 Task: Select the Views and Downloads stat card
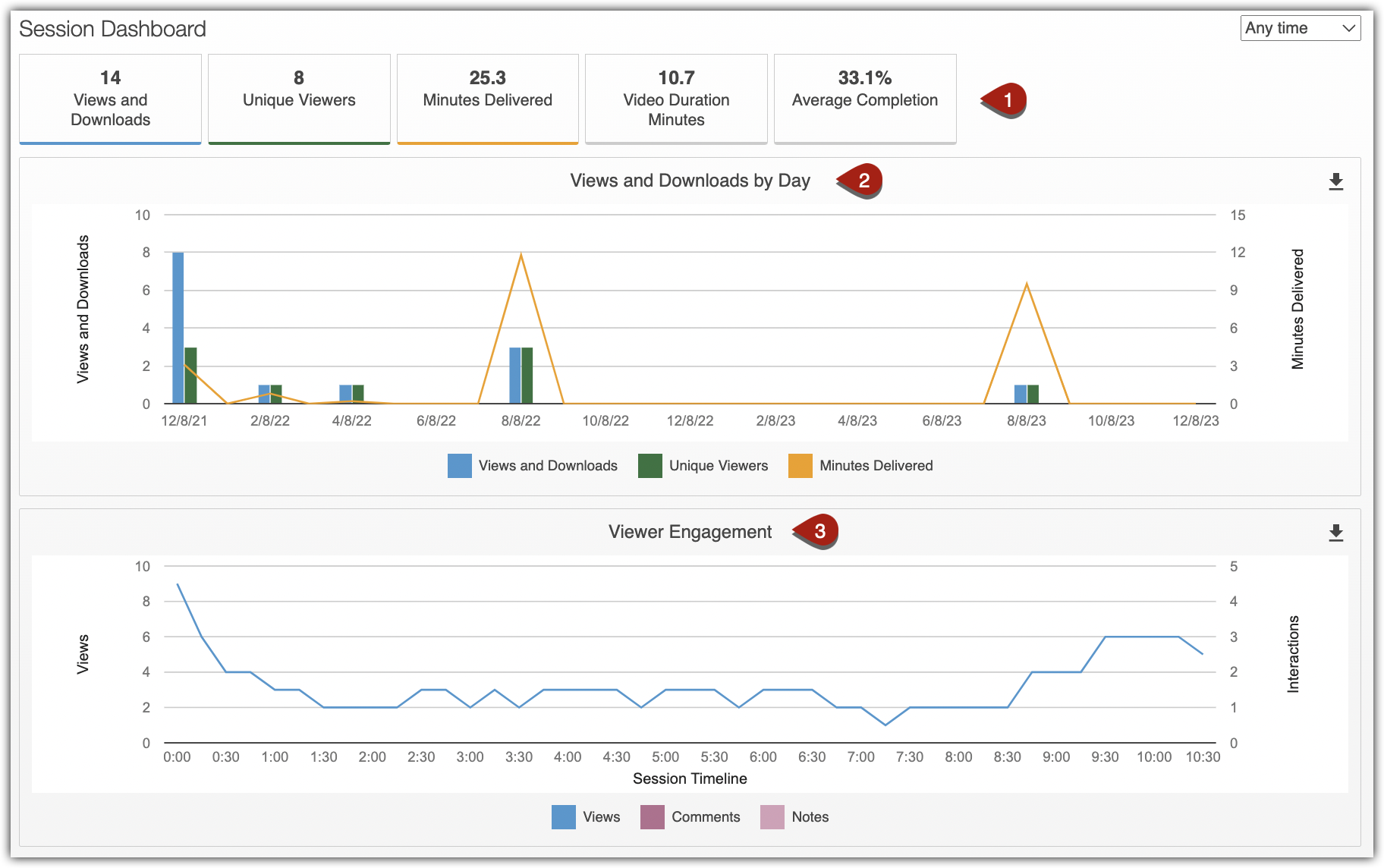pos(110,99)
